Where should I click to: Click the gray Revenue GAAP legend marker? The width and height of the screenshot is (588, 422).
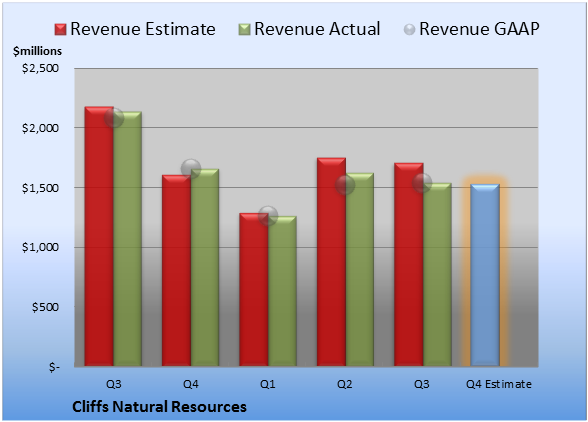tap(409, 29)
